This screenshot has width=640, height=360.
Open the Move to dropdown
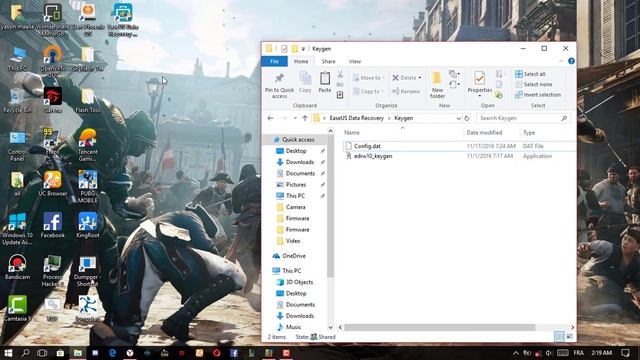coord(368,78)
